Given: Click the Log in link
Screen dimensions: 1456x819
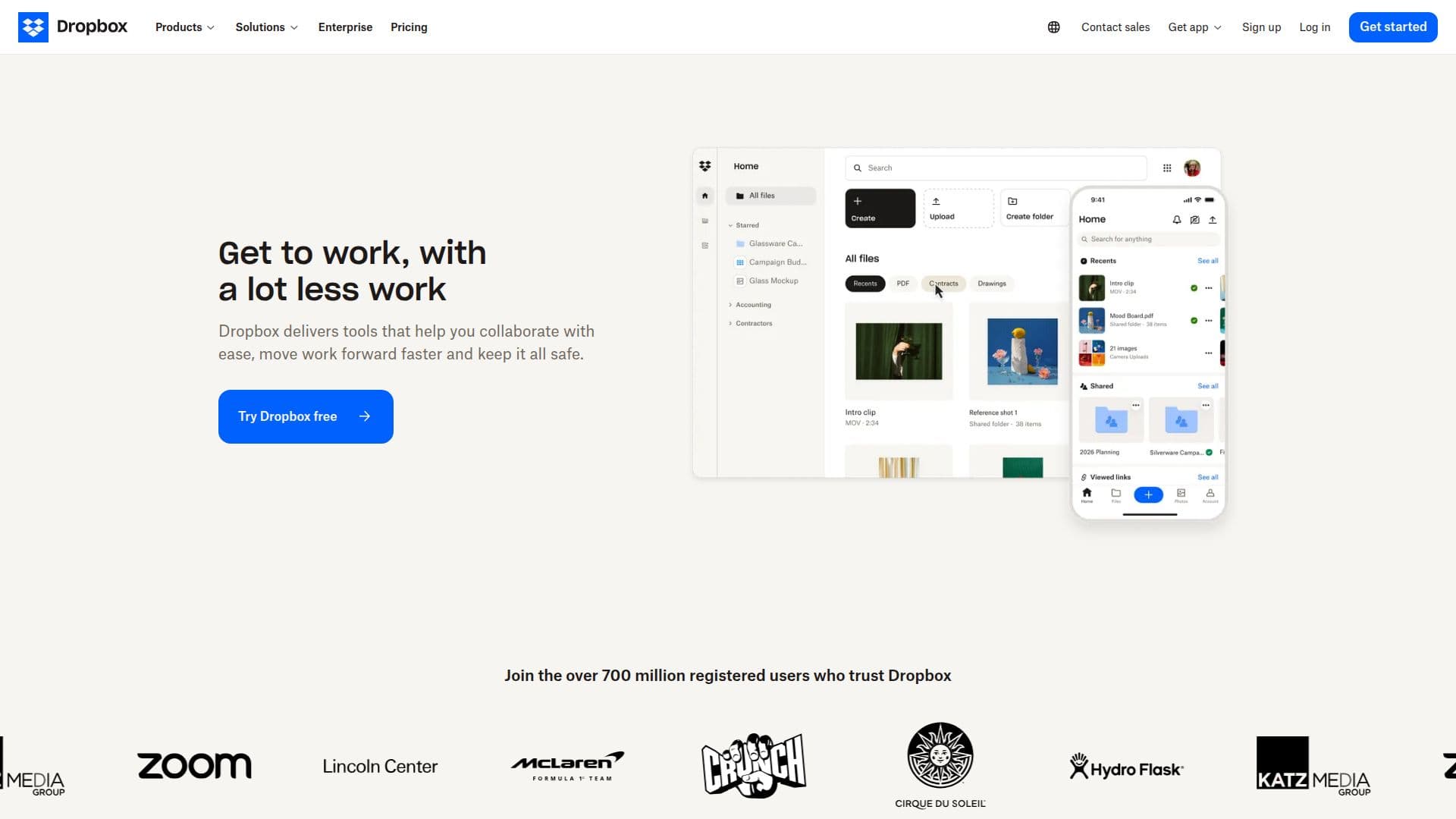Looking at the screenshot, I should coord(1314,27).
